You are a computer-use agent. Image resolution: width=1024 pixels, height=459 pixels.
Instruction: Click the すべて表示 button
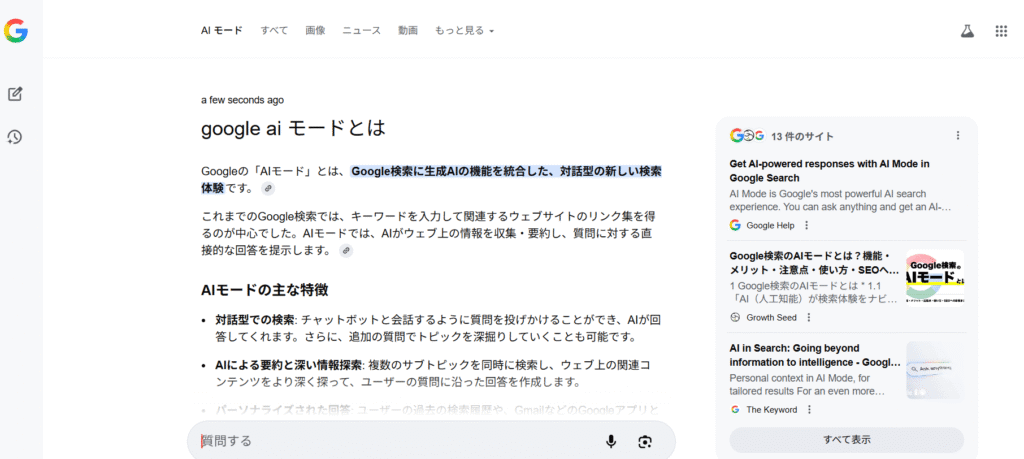(x=846, y=439)
